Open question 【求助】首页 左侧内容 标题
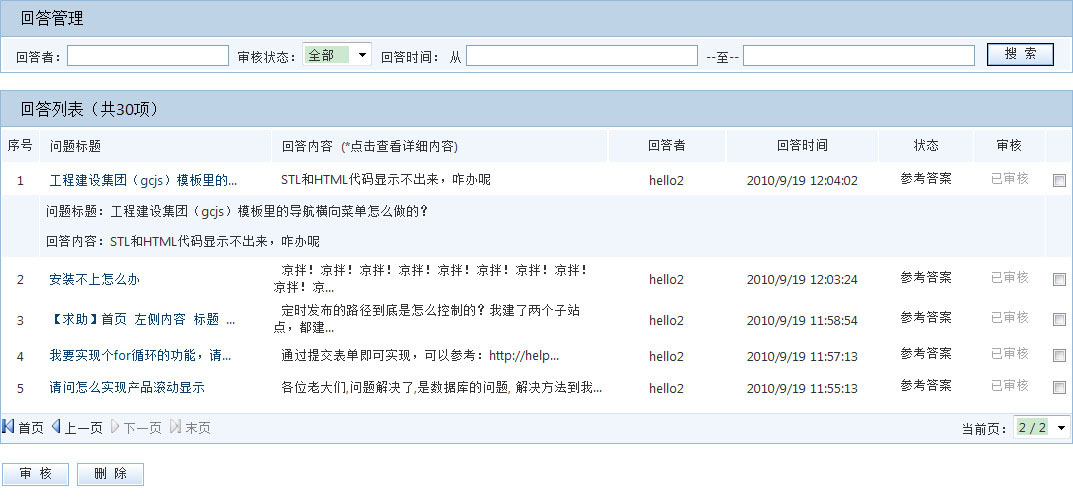1073x502 pixels. 142,319
